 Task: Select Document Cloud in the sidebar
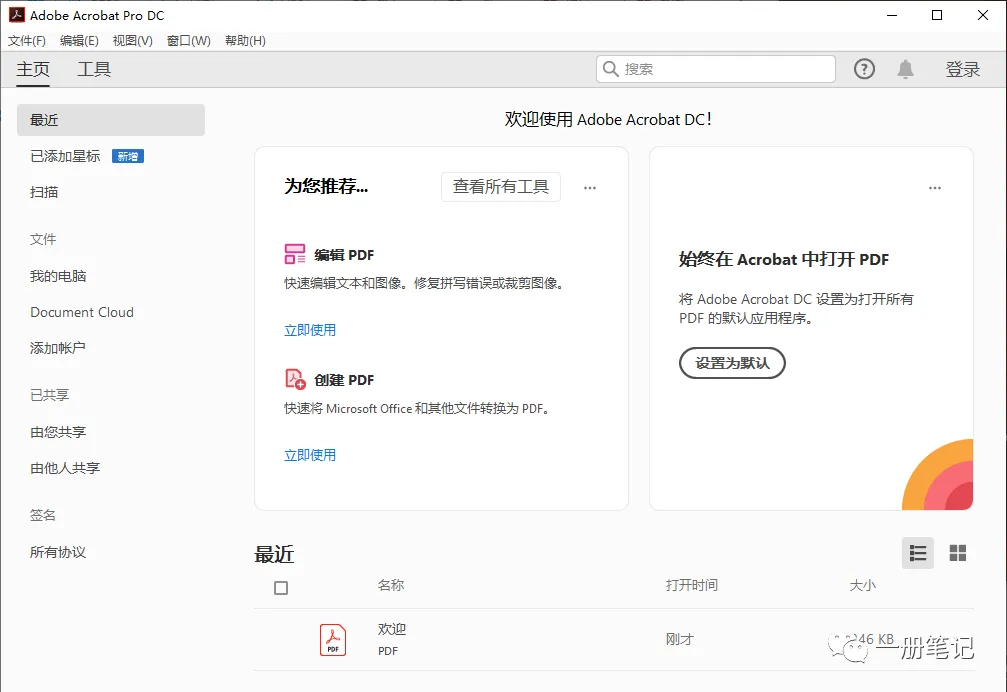[x=82, y=312]
